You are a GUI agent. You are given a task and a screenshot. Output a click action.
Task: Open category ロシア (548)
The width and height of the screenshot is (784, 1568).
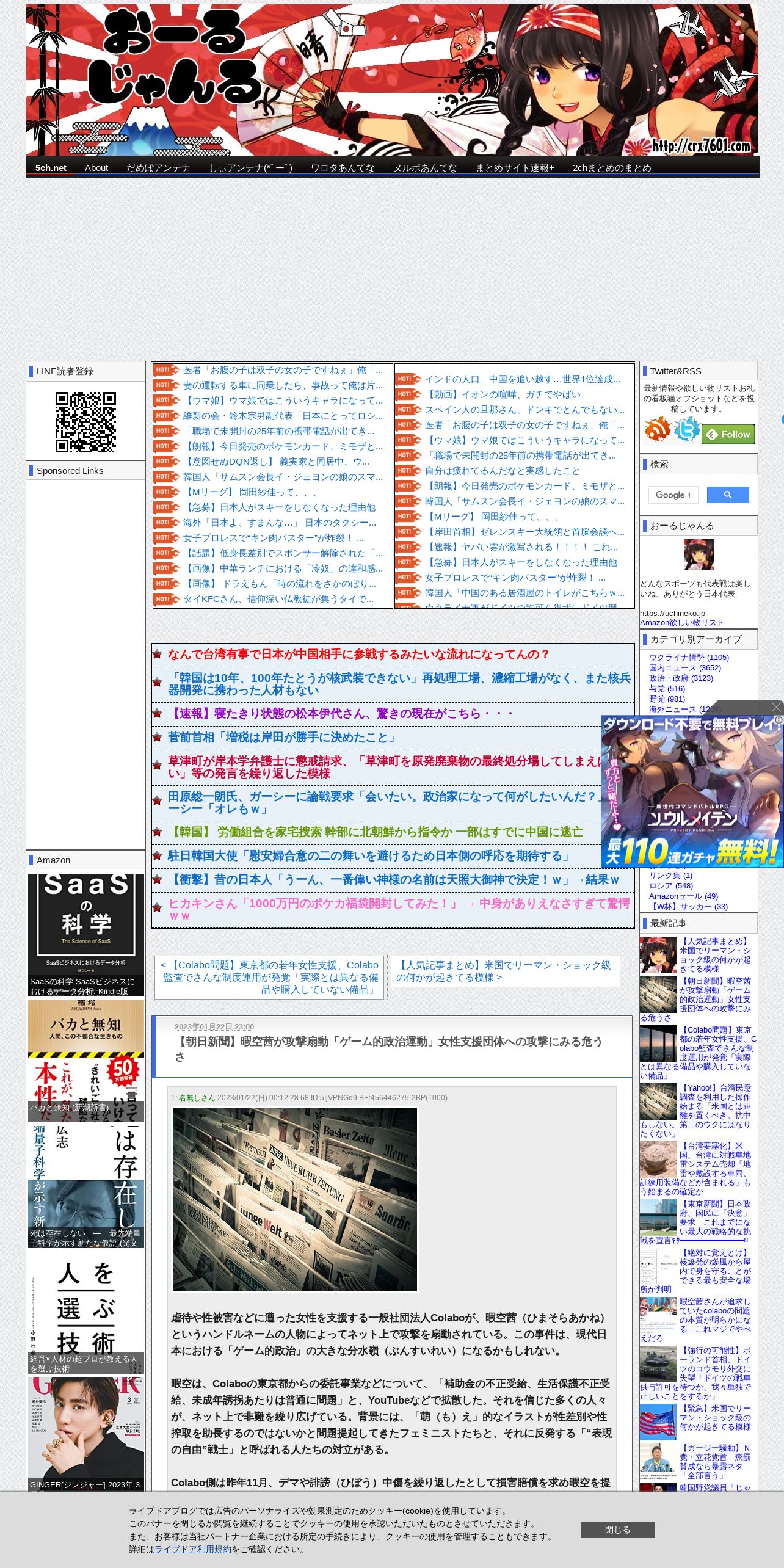(x=671, y=886)
